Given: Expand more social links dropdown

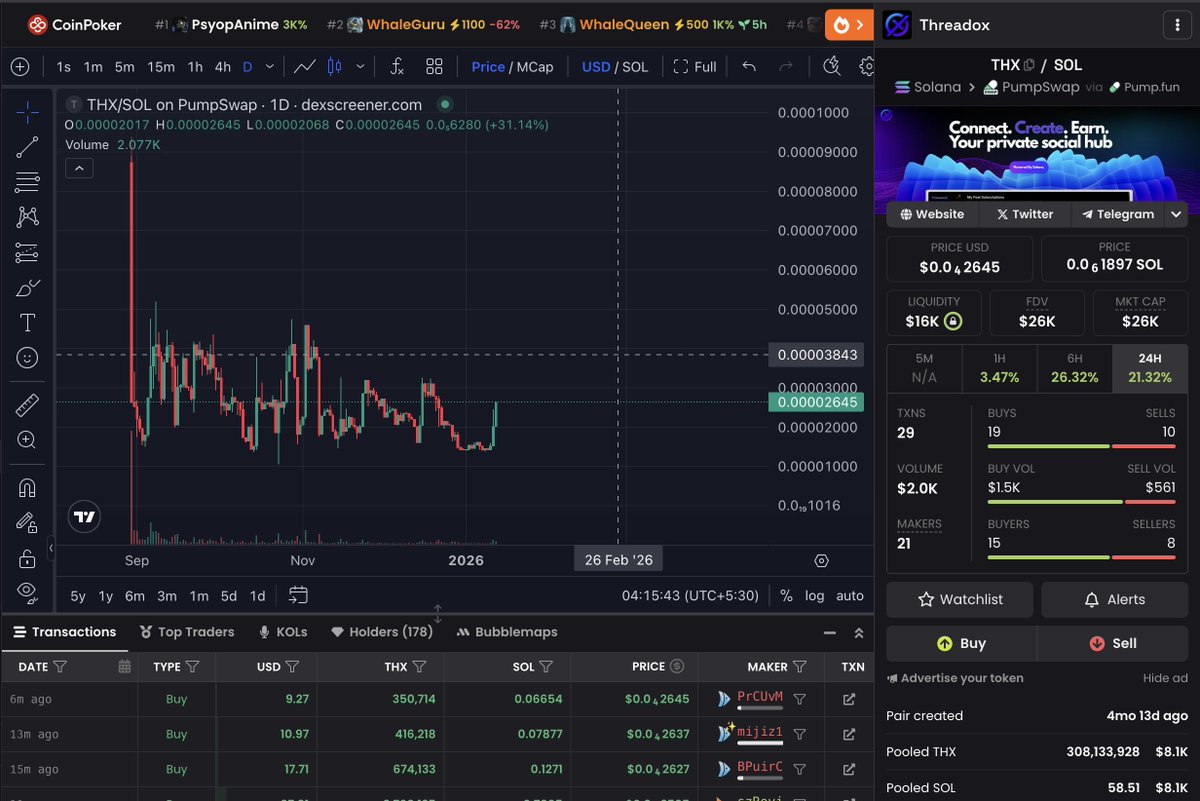Looking at the screenshot, I should pyautogui.click(x=1176, y=214).
